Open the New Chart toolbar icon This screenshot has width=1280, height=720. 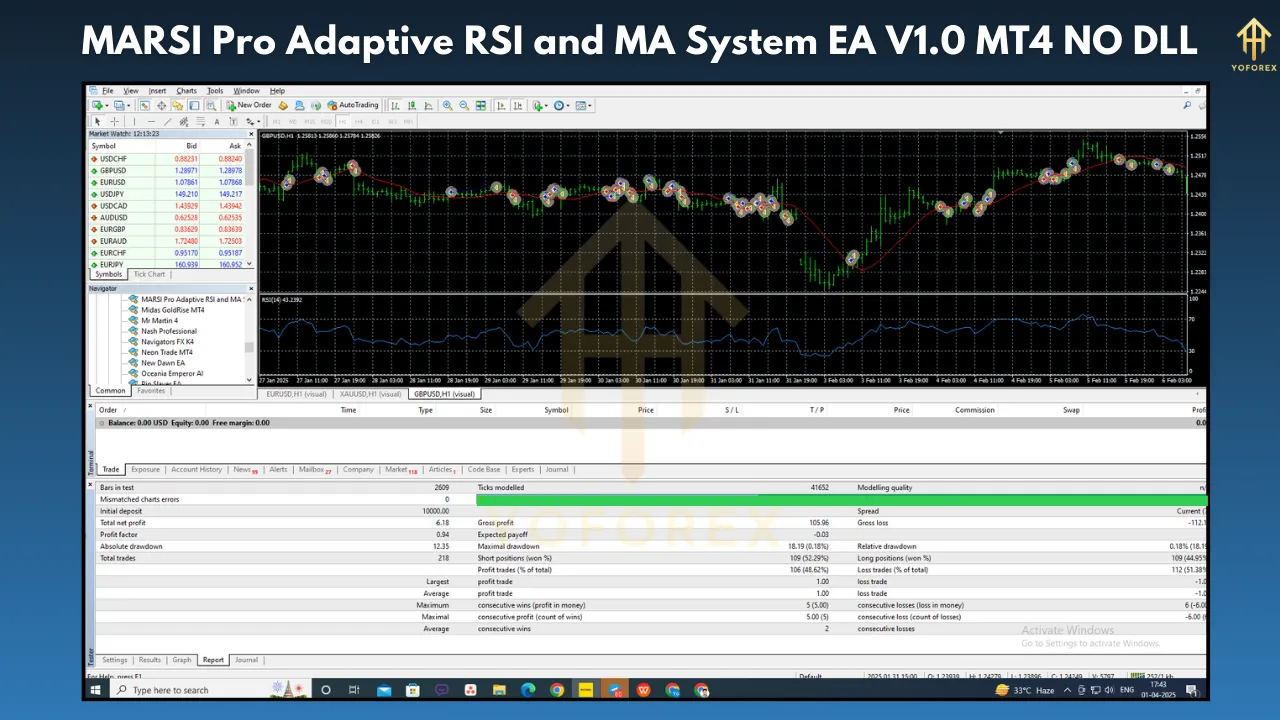(x=99, y=105)
